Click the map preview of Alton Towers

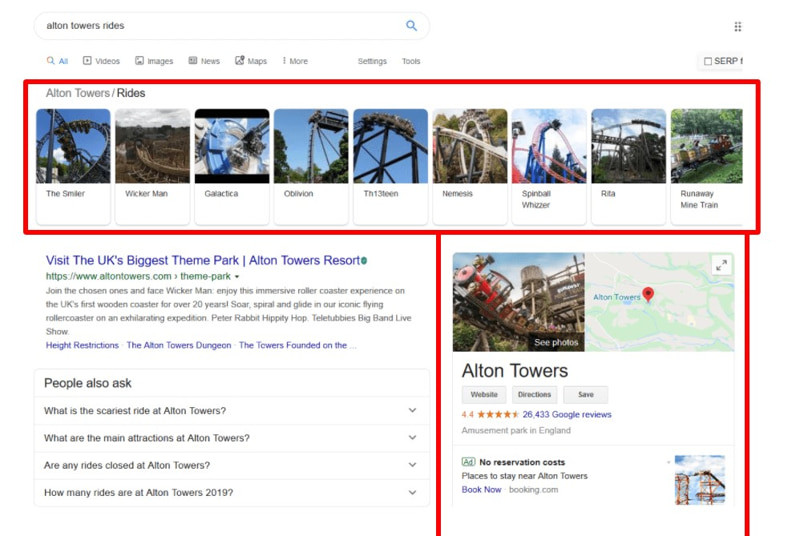[659, 302]
